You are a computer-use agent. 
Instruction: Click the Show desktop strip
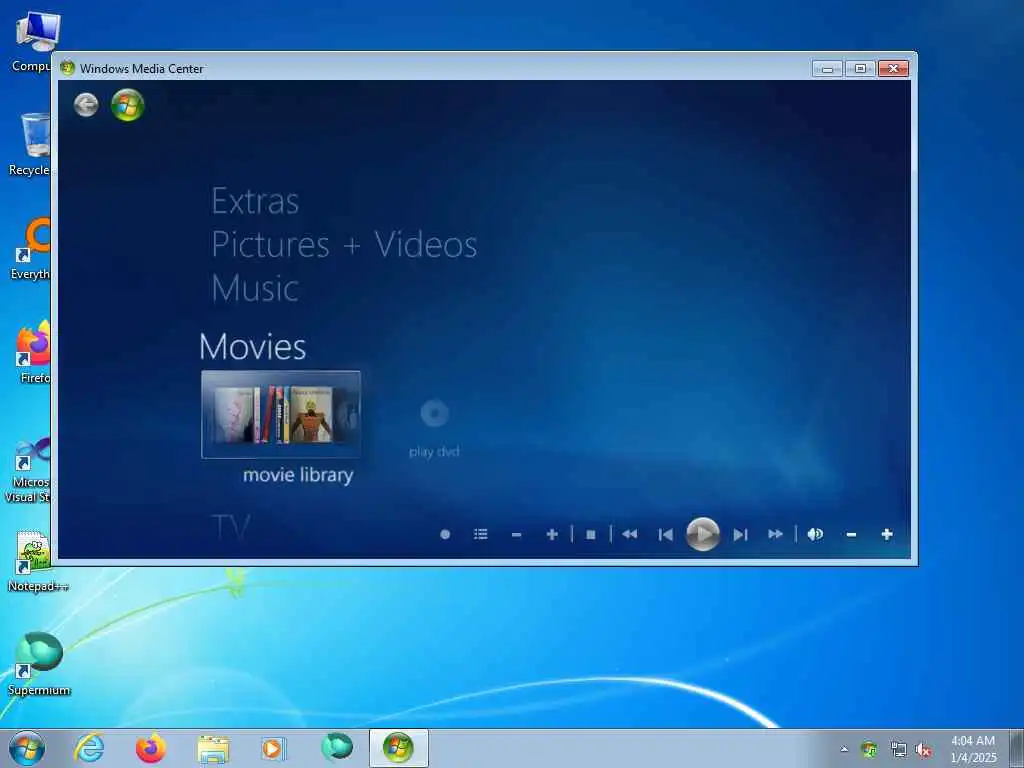click(x=1016, y=749)
